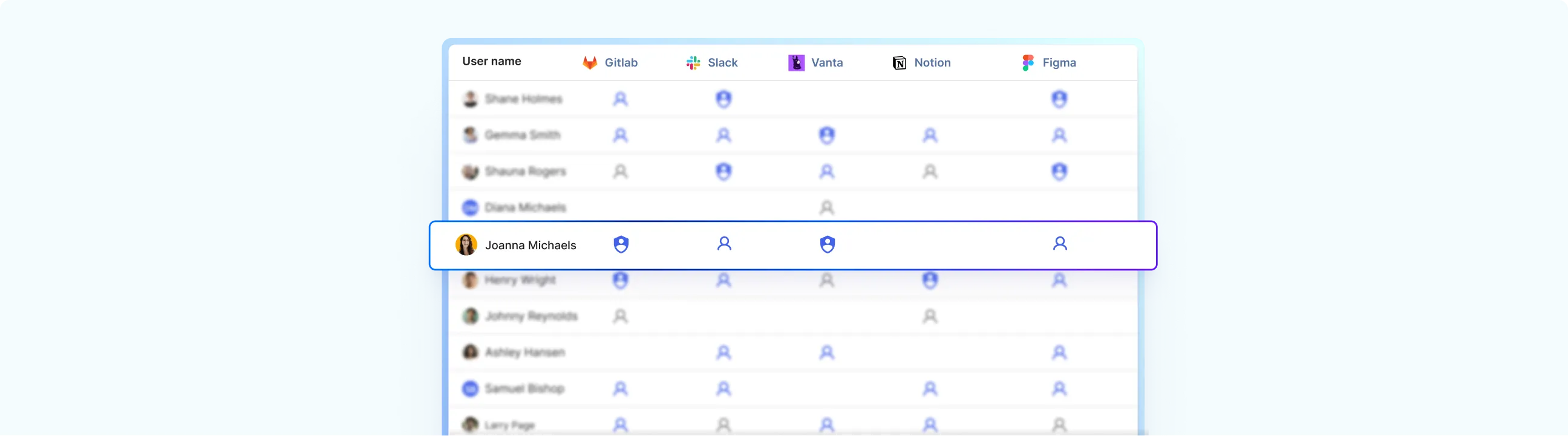
Task: Click Ashley Hansen's Slack user icon
Action: (x=723, y=353)
